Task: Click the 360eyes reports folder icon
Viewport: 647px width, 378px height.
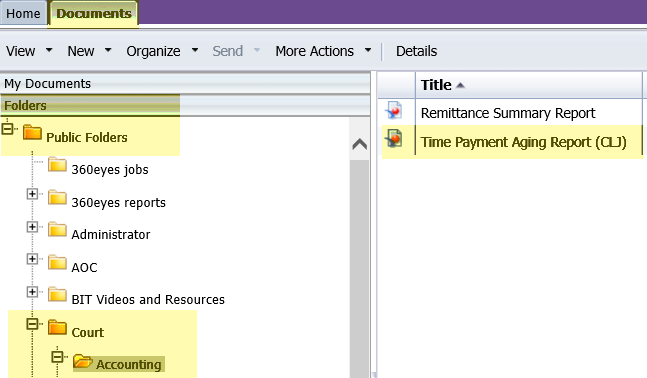Action: [x=57, y=198]
